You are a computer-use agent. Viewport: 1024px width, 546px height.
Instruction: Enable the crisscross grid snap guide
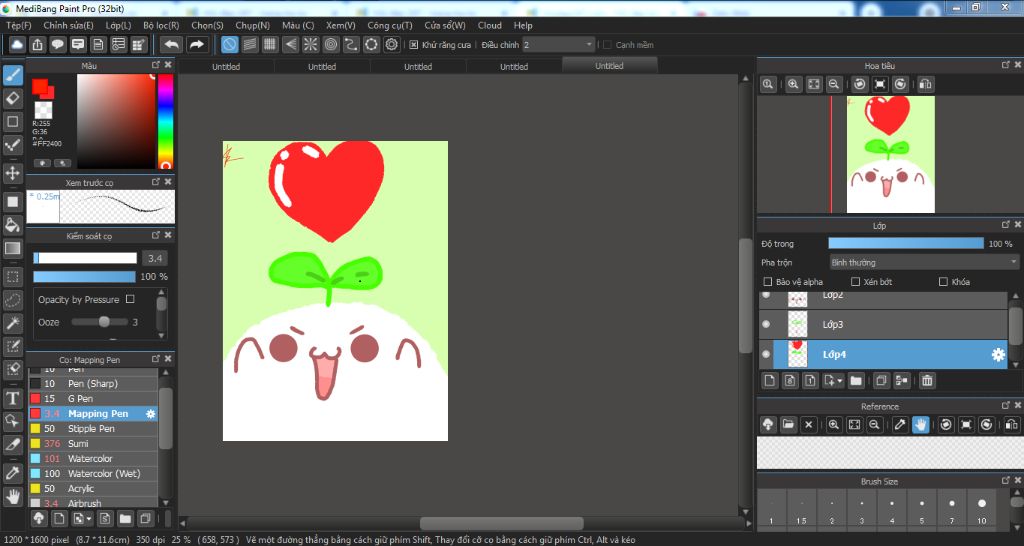[270, 44]
